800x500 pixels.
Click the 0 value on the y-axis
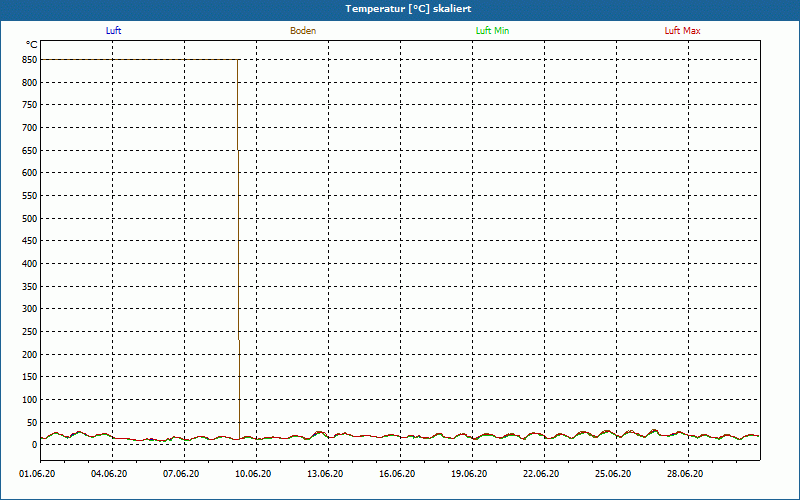35,445
